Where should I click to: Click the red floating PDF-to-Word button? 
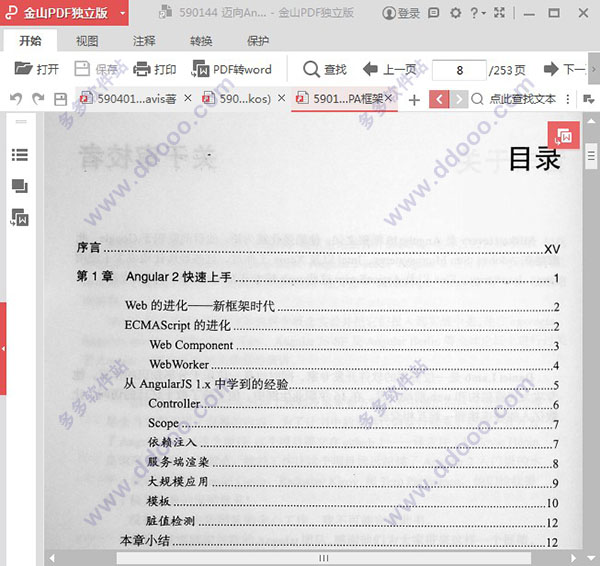click(564, 135)
